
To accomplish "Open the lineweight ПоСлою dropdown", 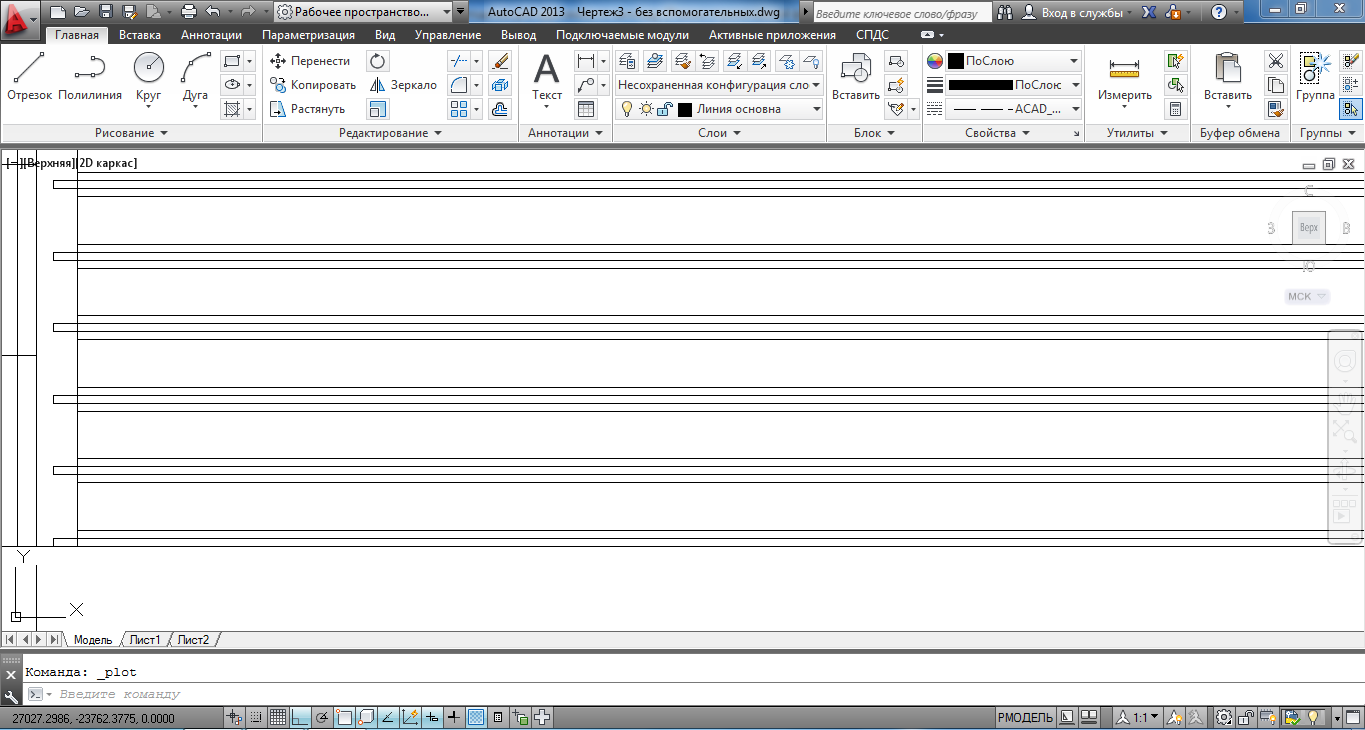I will [1014, 85].
